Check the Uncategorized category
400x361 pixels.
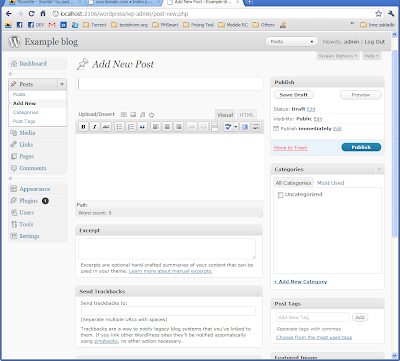(x=281, y=195)
